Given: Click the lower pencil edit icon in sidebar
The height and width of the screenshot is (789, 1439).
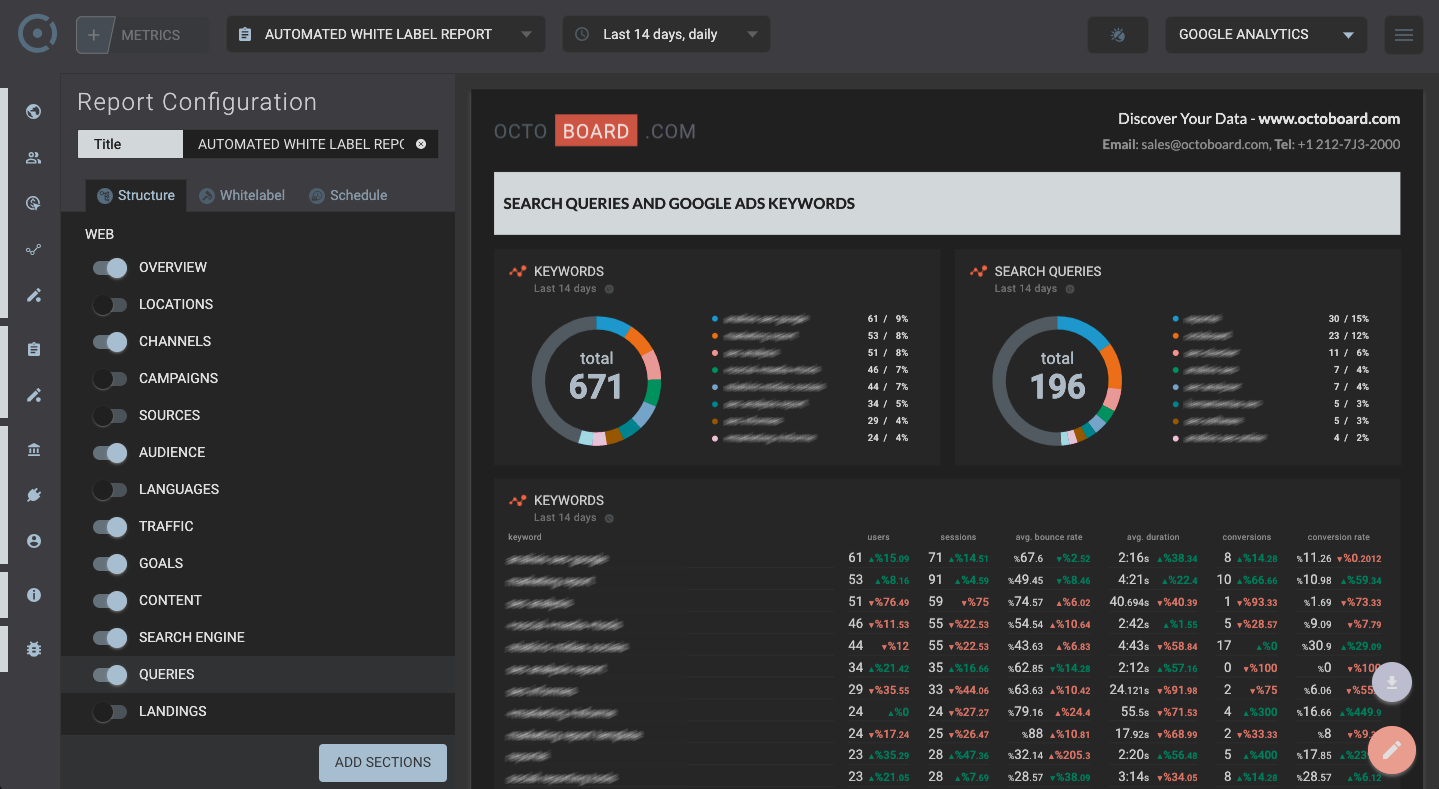Looking at the screenshot, I should [x=34, y=395].
